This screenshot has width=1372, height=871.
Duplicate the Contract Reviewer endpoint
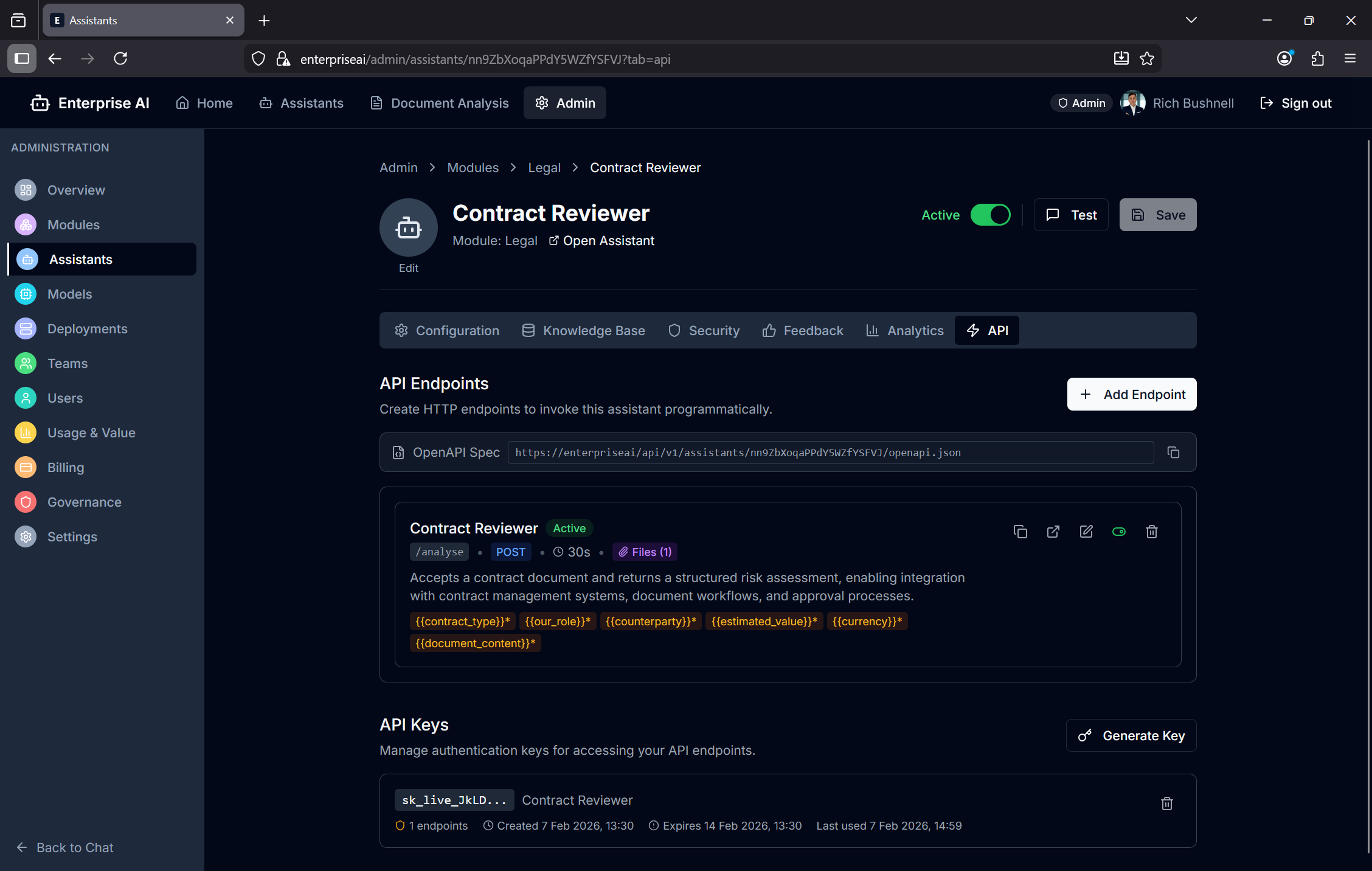(x=1020, y=532)
